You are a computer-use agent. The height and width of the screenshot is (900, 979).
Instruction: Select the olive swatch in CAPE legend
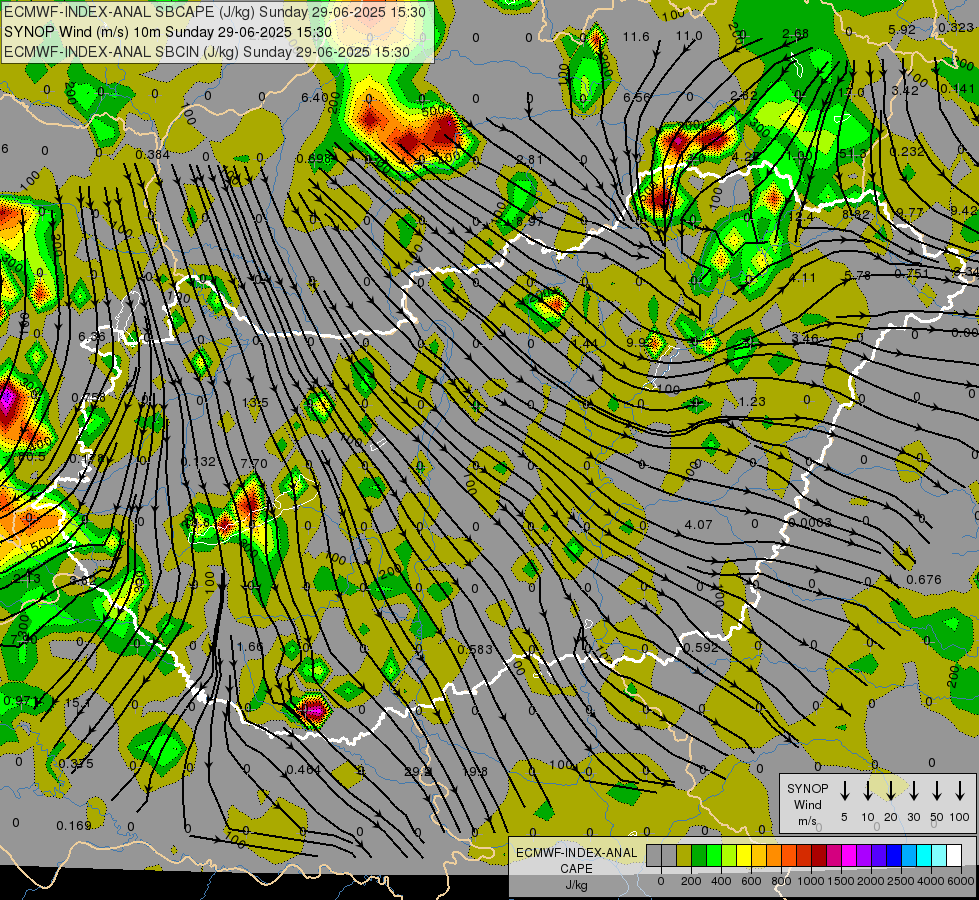(684, 855)
